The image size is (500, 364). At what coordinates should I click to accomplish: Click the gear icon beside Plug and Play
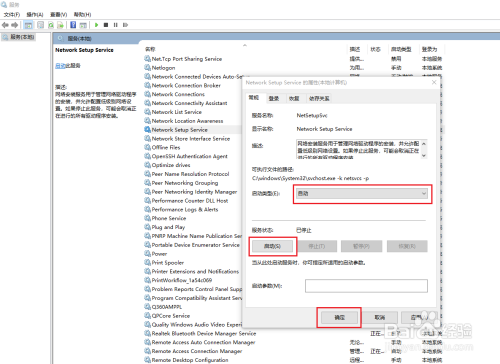coord(147,227)
